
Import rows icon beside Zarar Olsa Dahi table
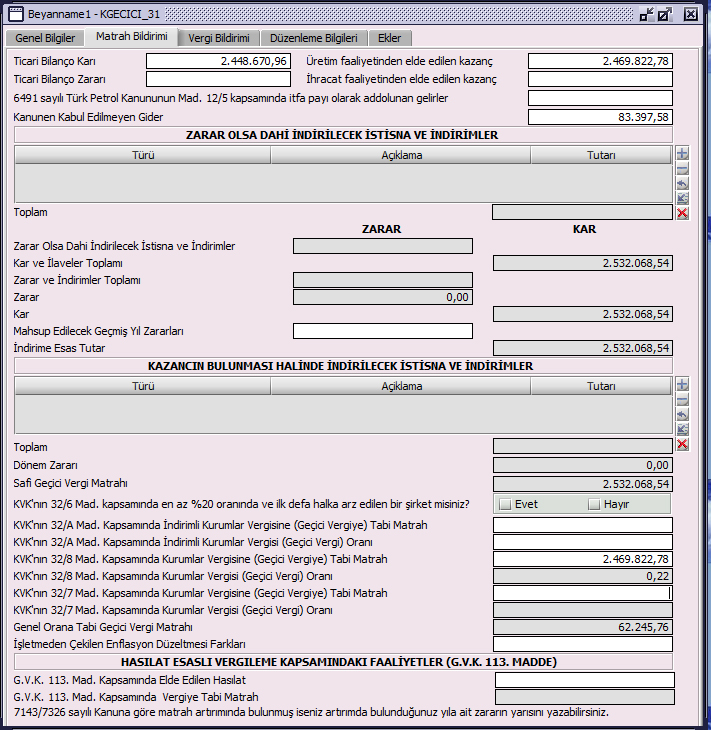(x=682, y=198)
